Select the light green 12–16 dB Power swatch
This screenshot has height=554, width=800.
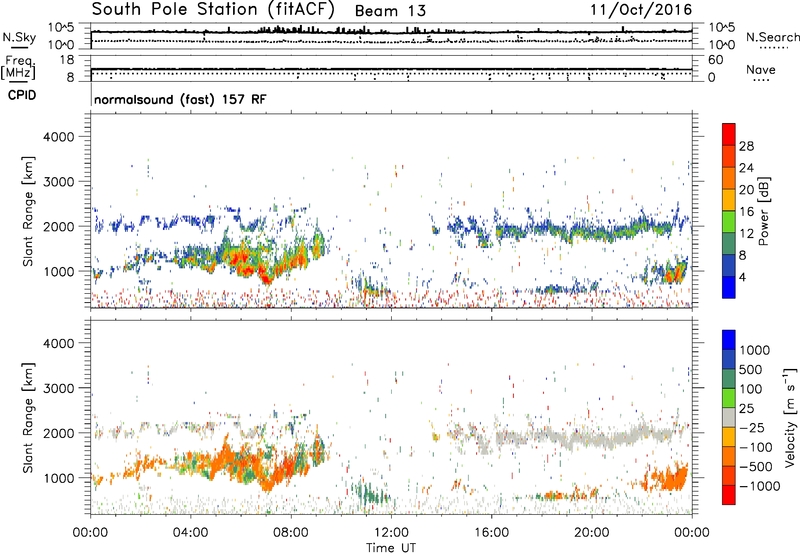pos(729,221)
